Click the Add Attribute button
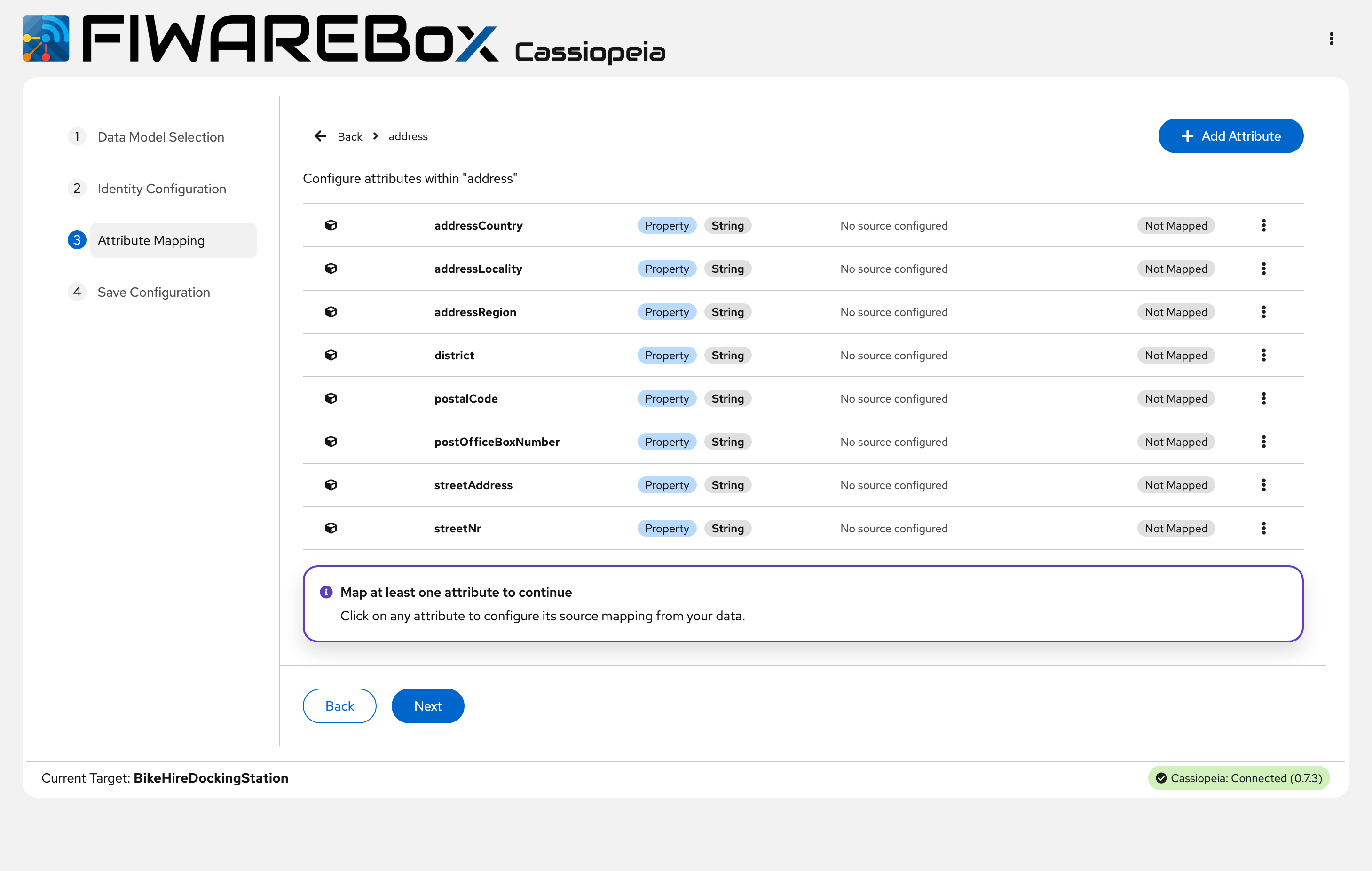Screen dimensions: 1372x871 coord(1230,135)
